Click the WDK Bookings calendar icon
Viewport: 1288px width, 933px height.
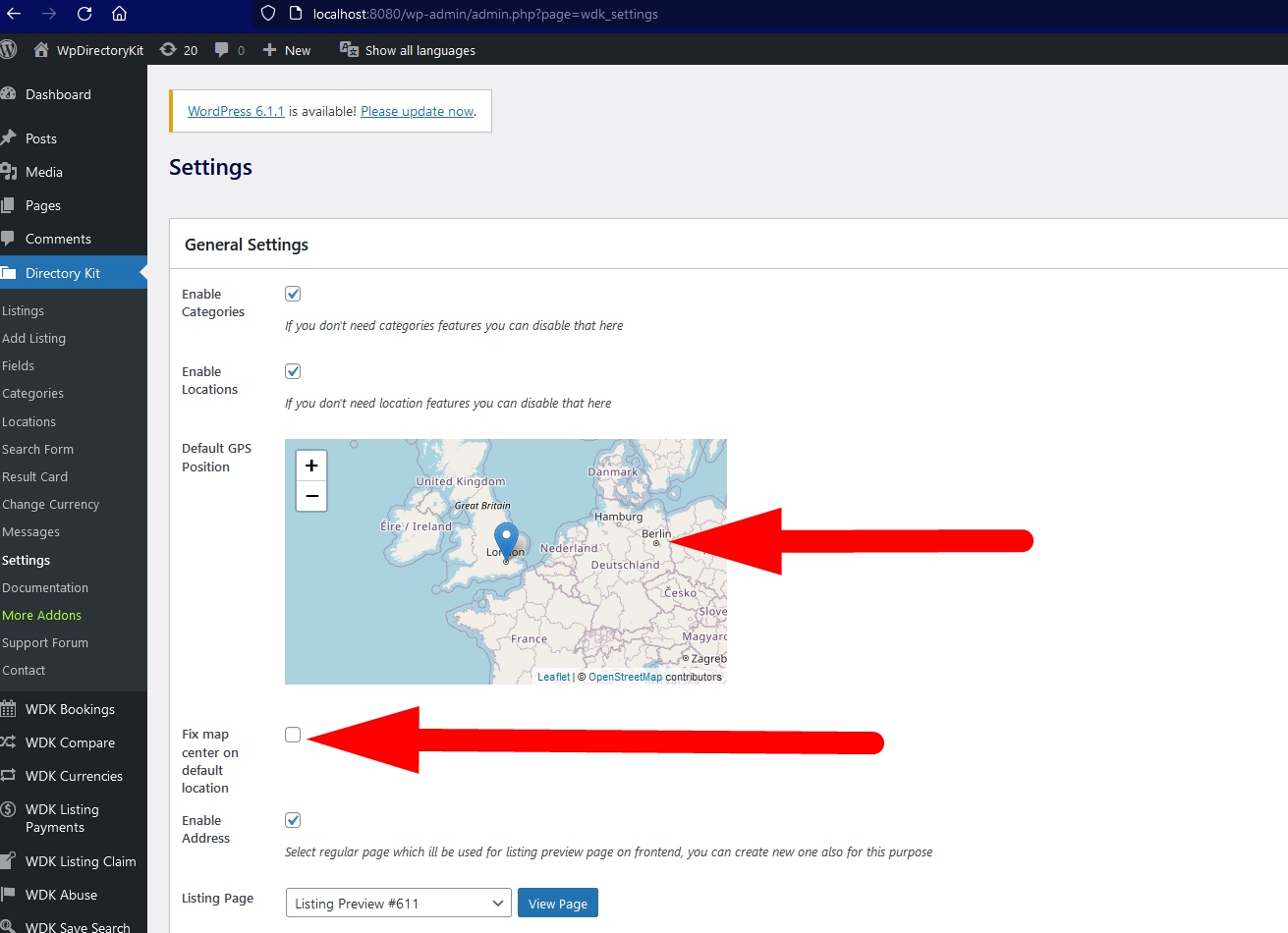coord(9,709)
